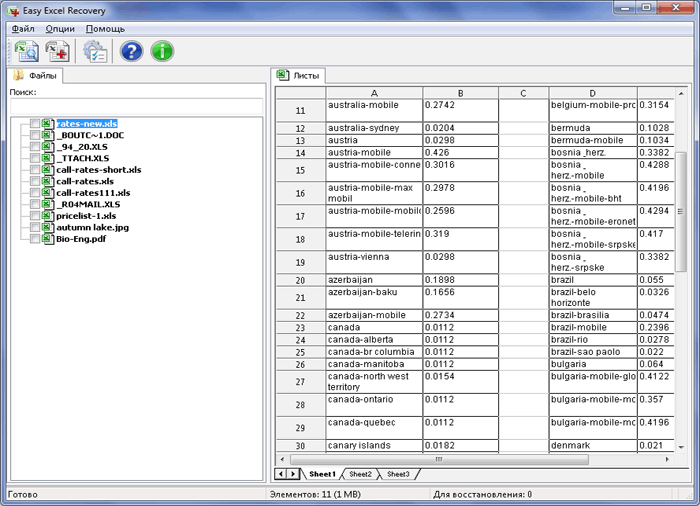Select column B header
Viewport: 700px width, 506px height.
click(x=460, y=93)
